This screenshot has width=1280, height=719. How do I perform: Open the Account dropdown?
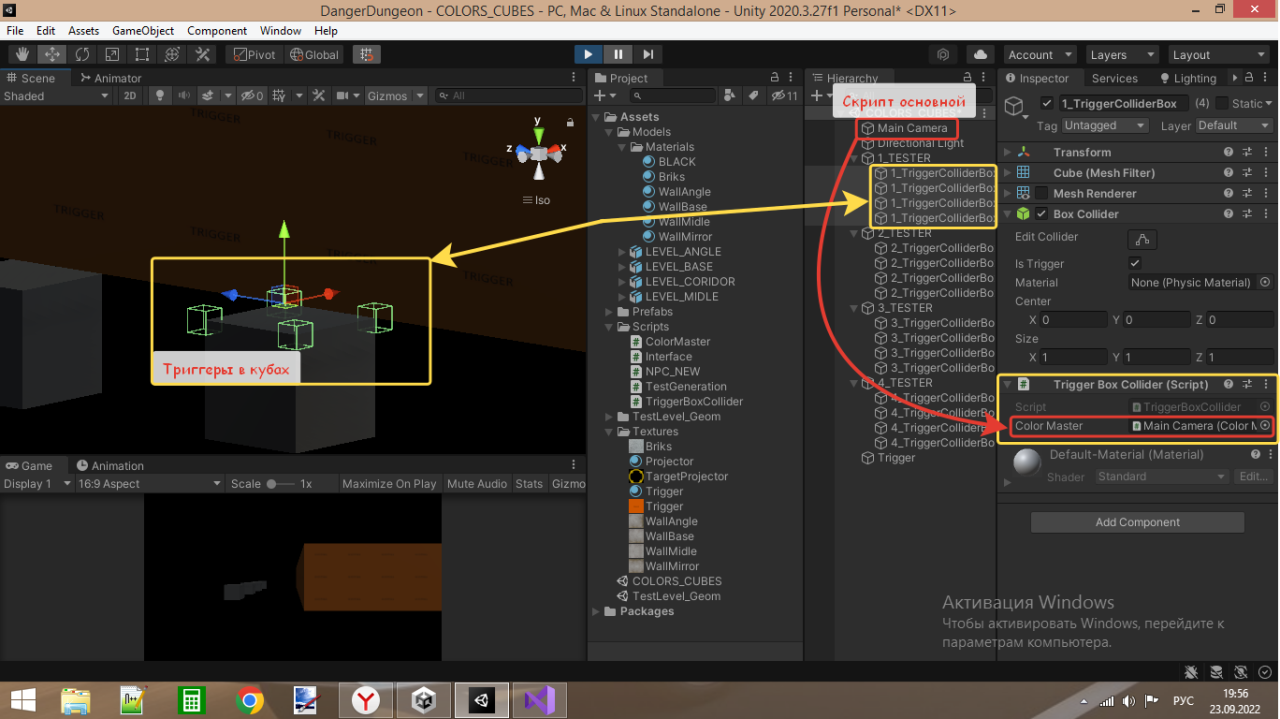click(x=1040, y=55)
